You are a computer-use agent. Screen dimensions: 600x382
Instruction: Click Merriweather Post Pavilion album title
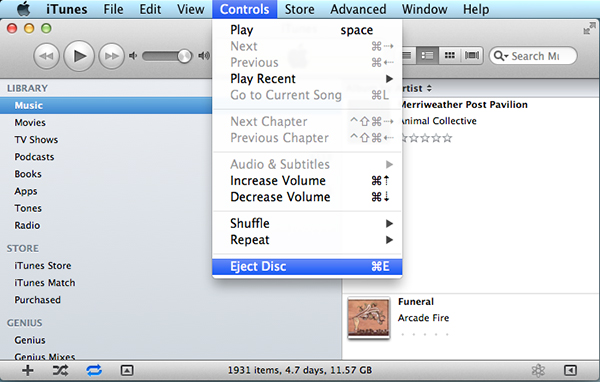click(x=465, y=105)
